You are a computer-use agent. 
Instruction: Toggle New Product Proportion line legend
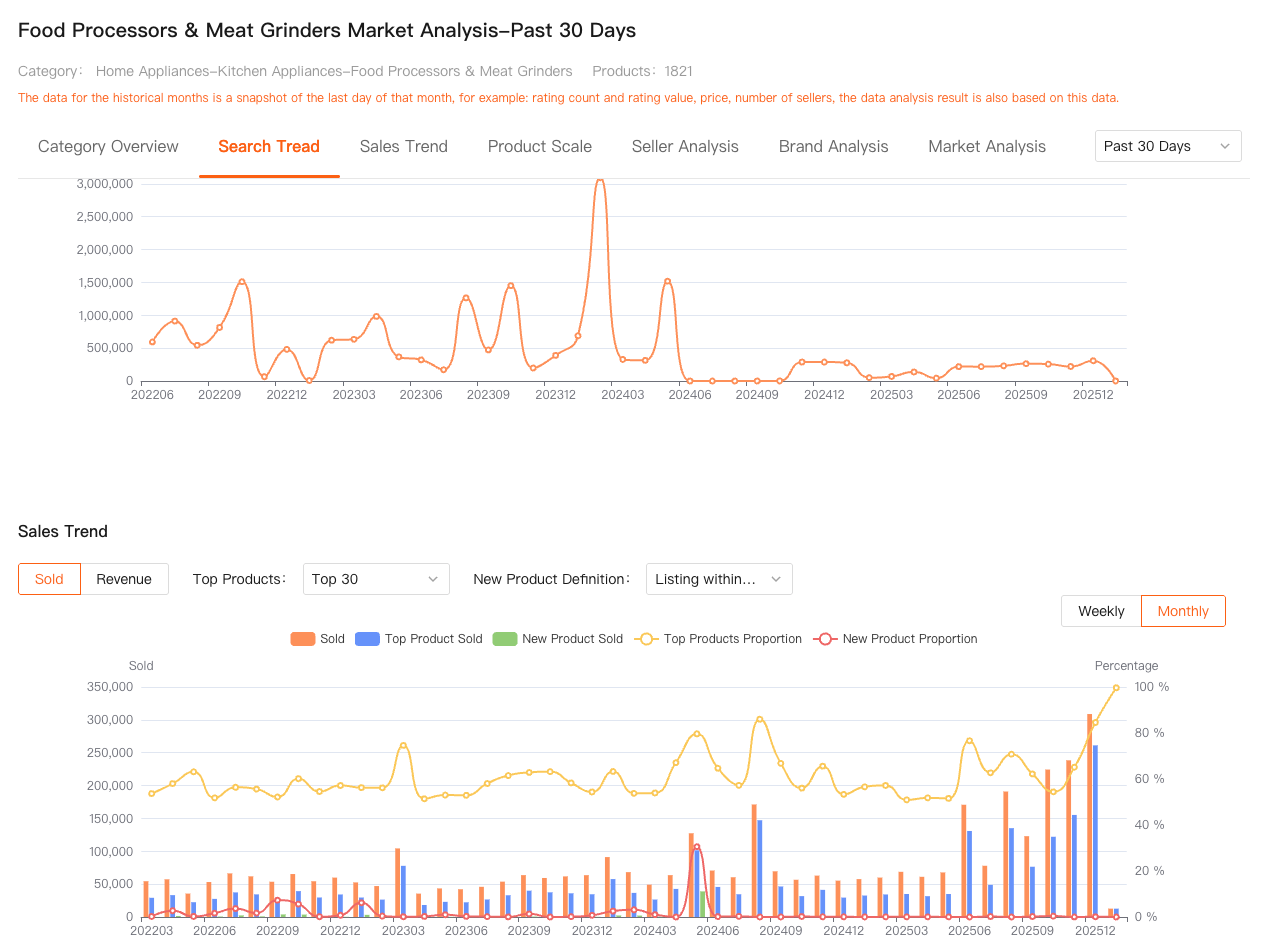pyautogui.click(x=896, y=639)
